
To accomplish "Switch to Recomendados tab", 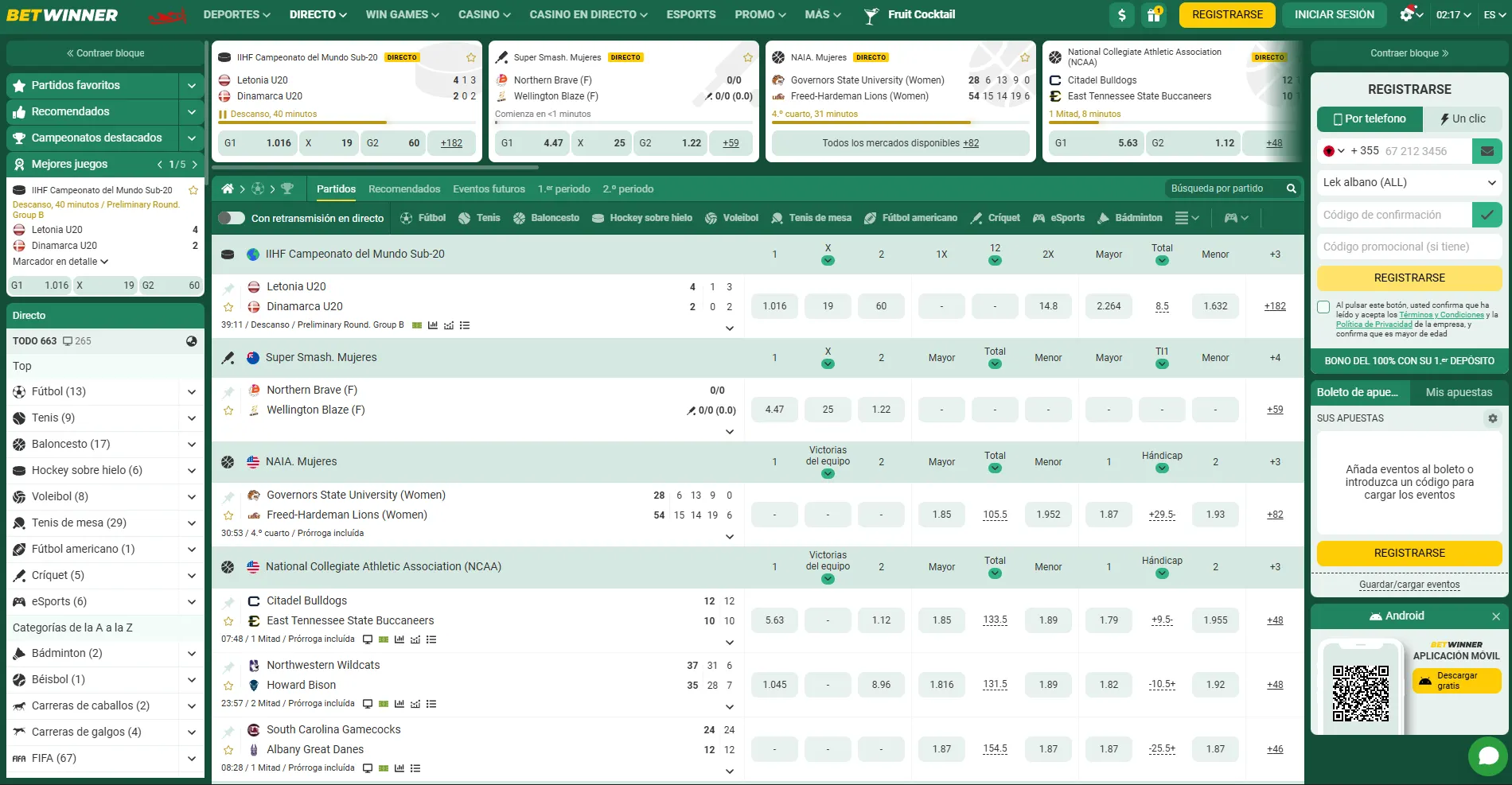I will (x=404, y=188).
